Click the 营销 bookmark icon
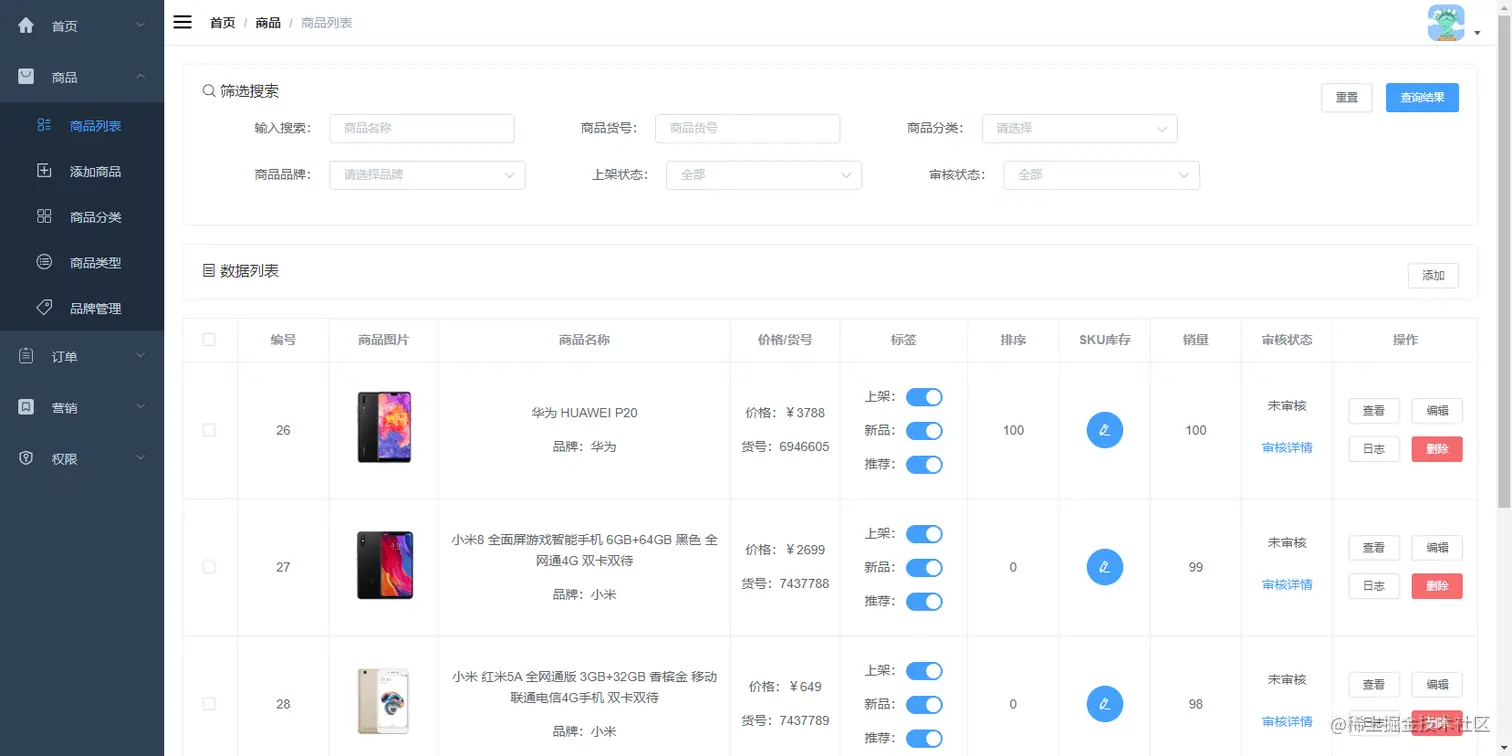The image size is (1512, 756). pos(26,407)
